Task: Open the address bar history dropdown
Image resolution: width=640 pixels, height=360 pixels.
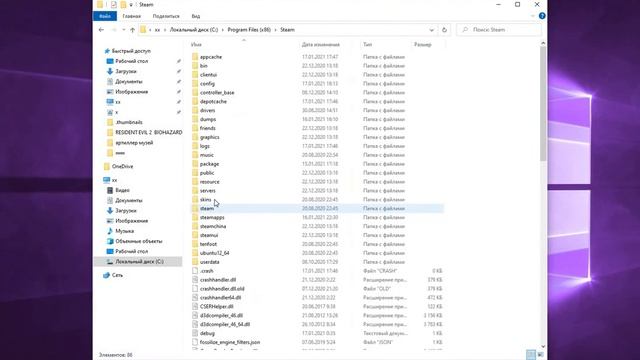Action: 431,30
